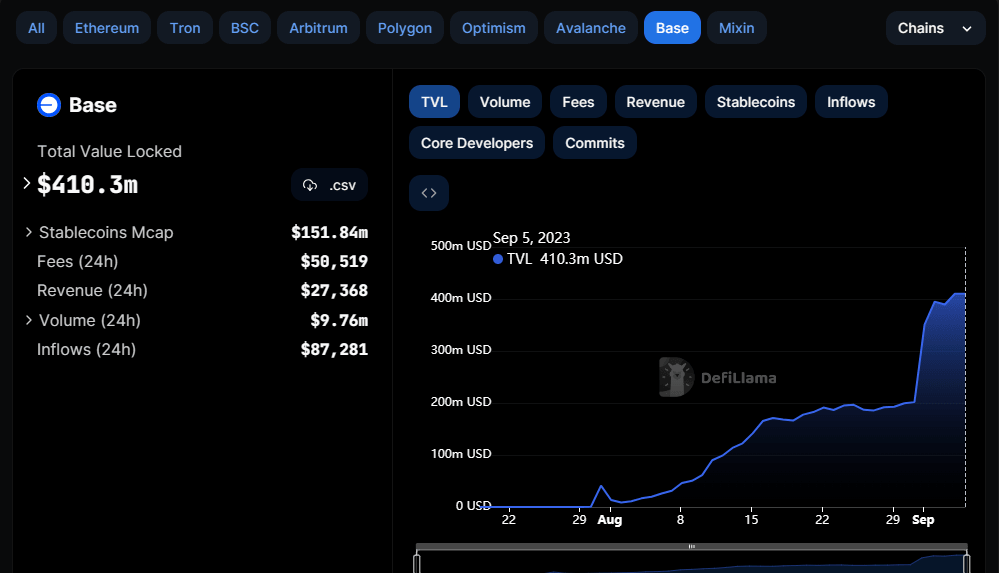The width and height of the screenshot is (999, 573).
Task: Switch to the Ethereum chain tab
Action: (107, 28)
